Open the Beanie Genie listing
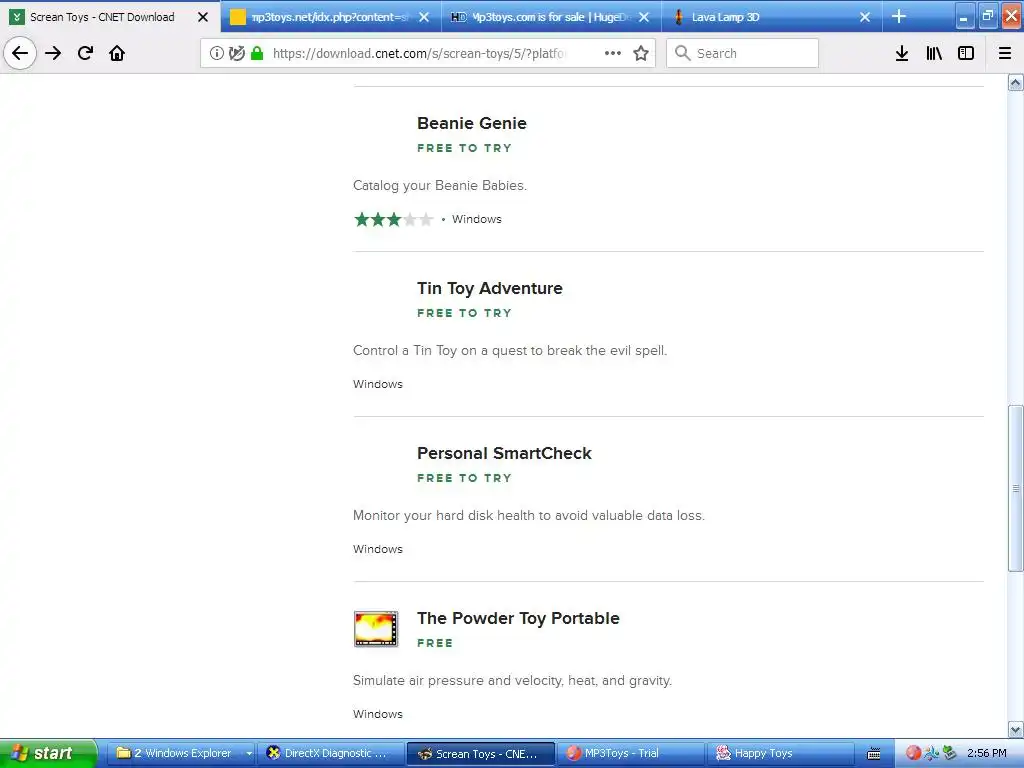Image resolution: width=1024 pixels, height=768 pixels. coord(472,123)
